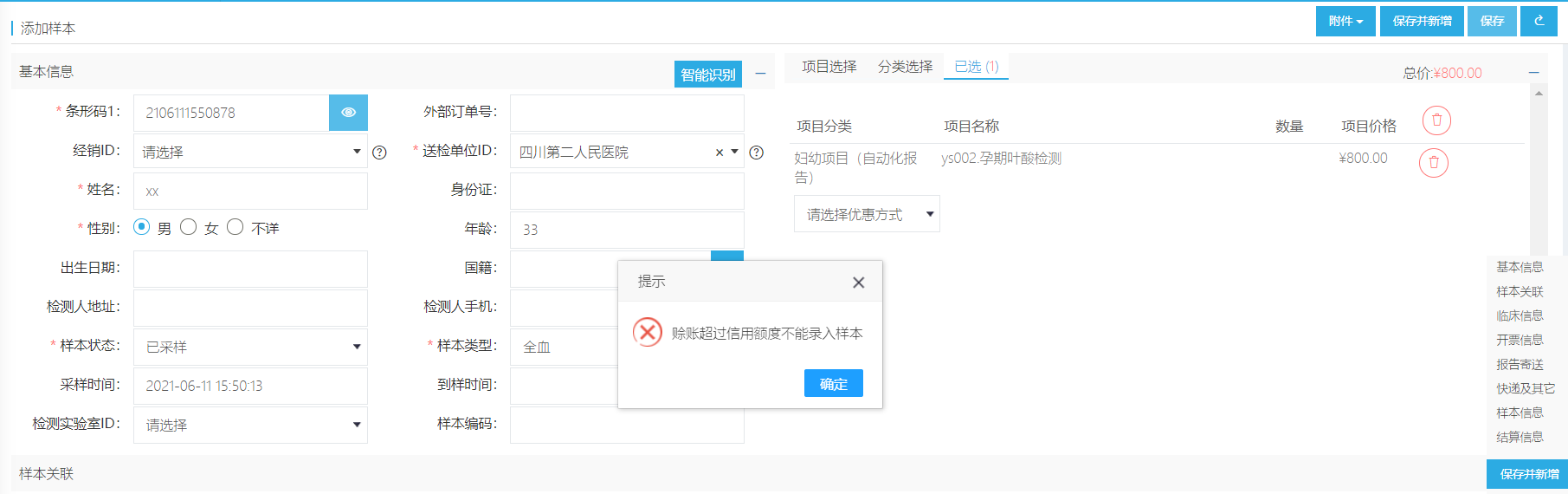The width and height of the screenshot is (1568, 494).
Task: Select 女 gender radio button
Action: 188,227
